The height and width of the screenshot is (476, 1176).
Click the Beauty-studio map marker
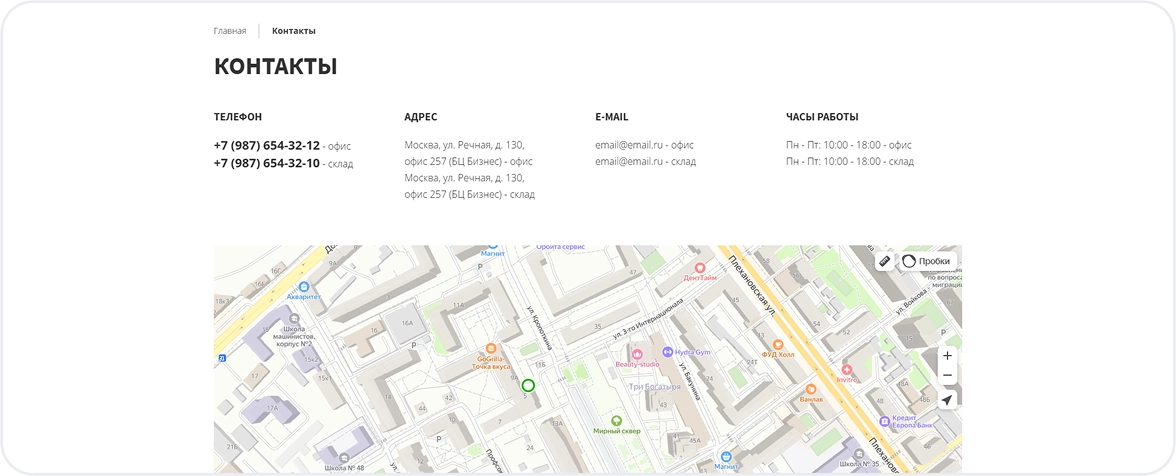tap(638, 354)
